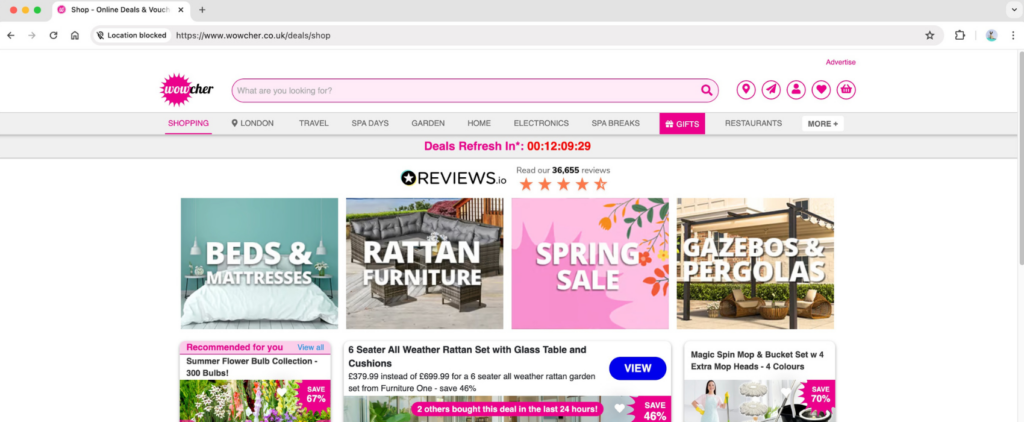The height and width of the screenshot is (422, 1024).
Task: Click the 36,655 reviews text
Action: pos(563,170)
